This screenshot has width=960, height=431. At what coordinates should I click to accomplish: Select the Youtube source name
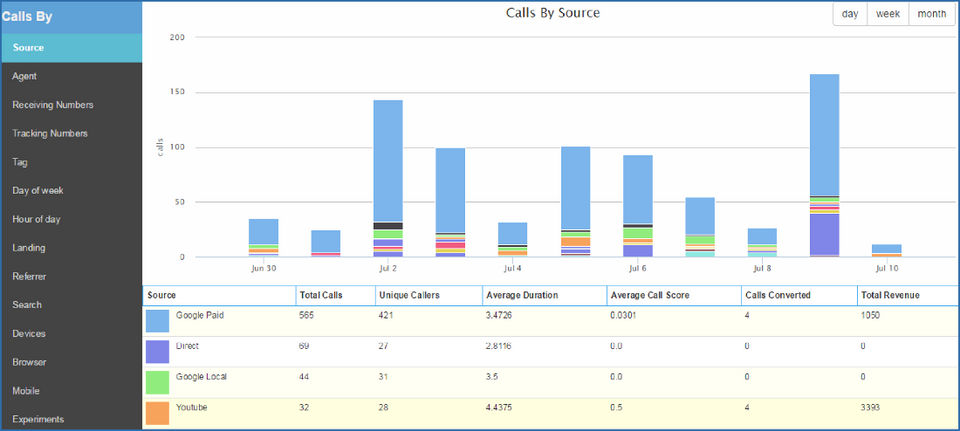tap(191, 407)
